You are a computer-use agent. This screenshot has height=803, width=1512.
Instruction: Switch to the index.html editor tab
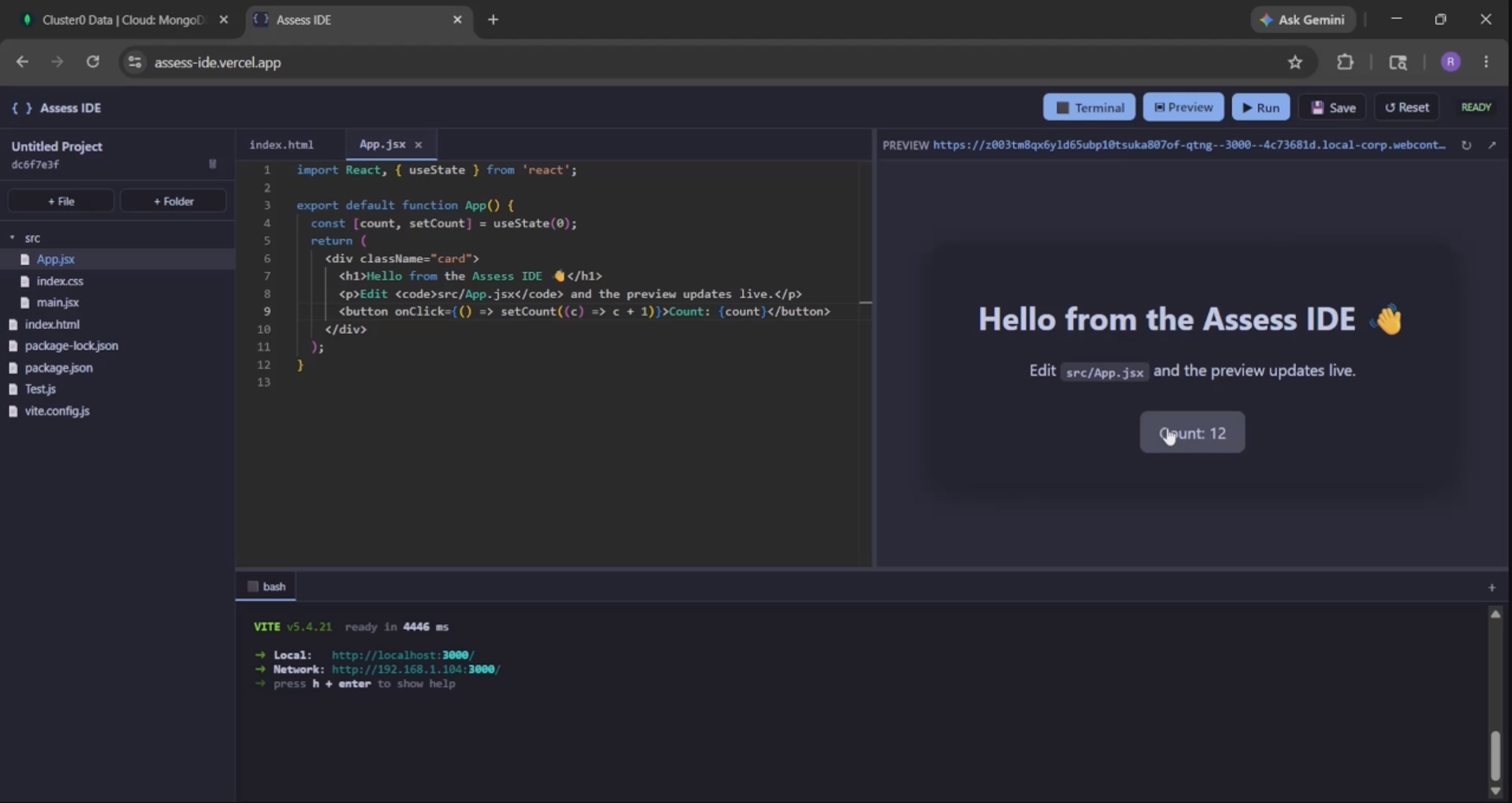pyautogui.click(x=281, y=144)
